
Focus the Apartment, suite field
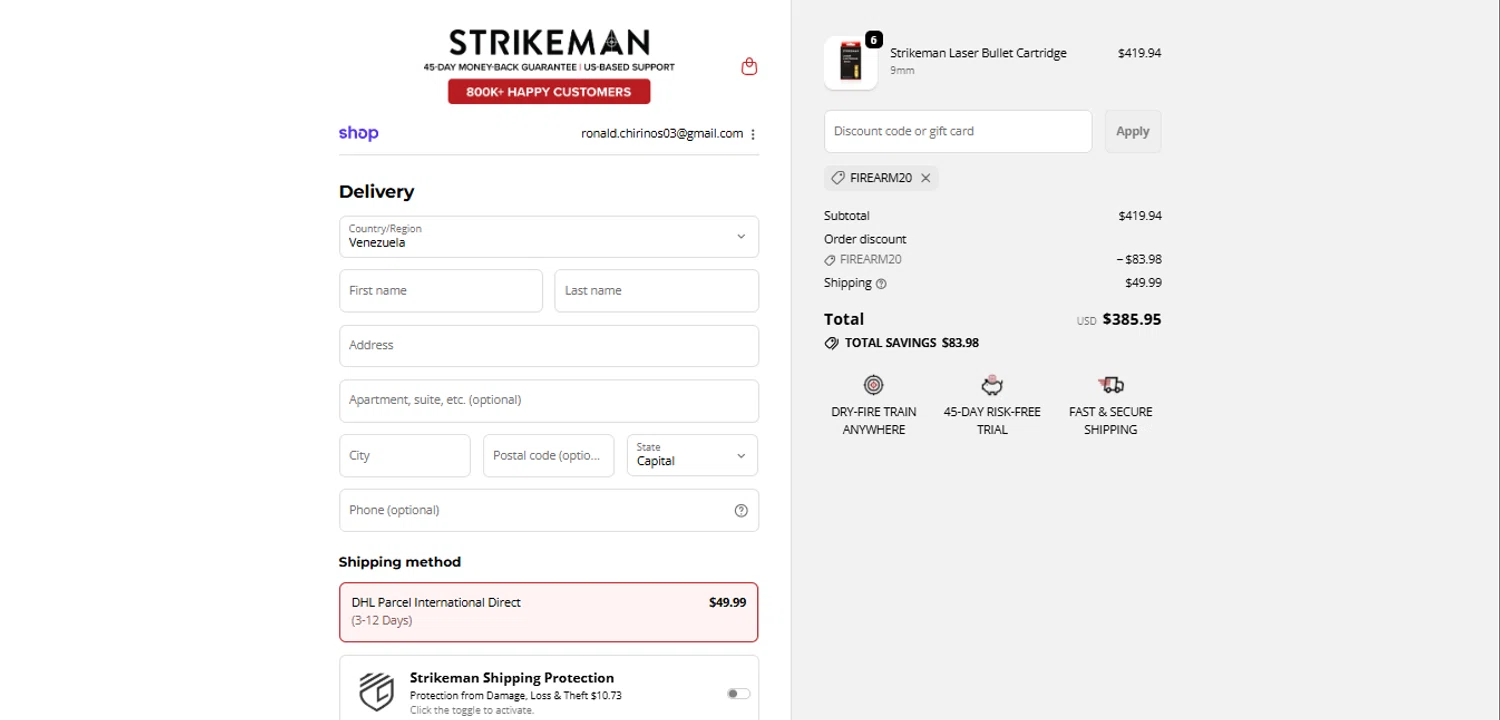point(549,401)
